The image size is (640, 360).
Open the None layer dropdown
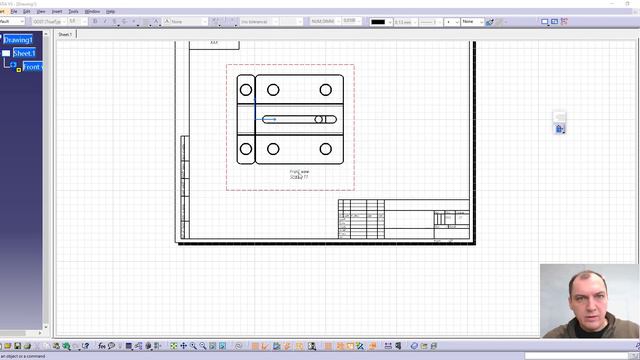(473, 22)
